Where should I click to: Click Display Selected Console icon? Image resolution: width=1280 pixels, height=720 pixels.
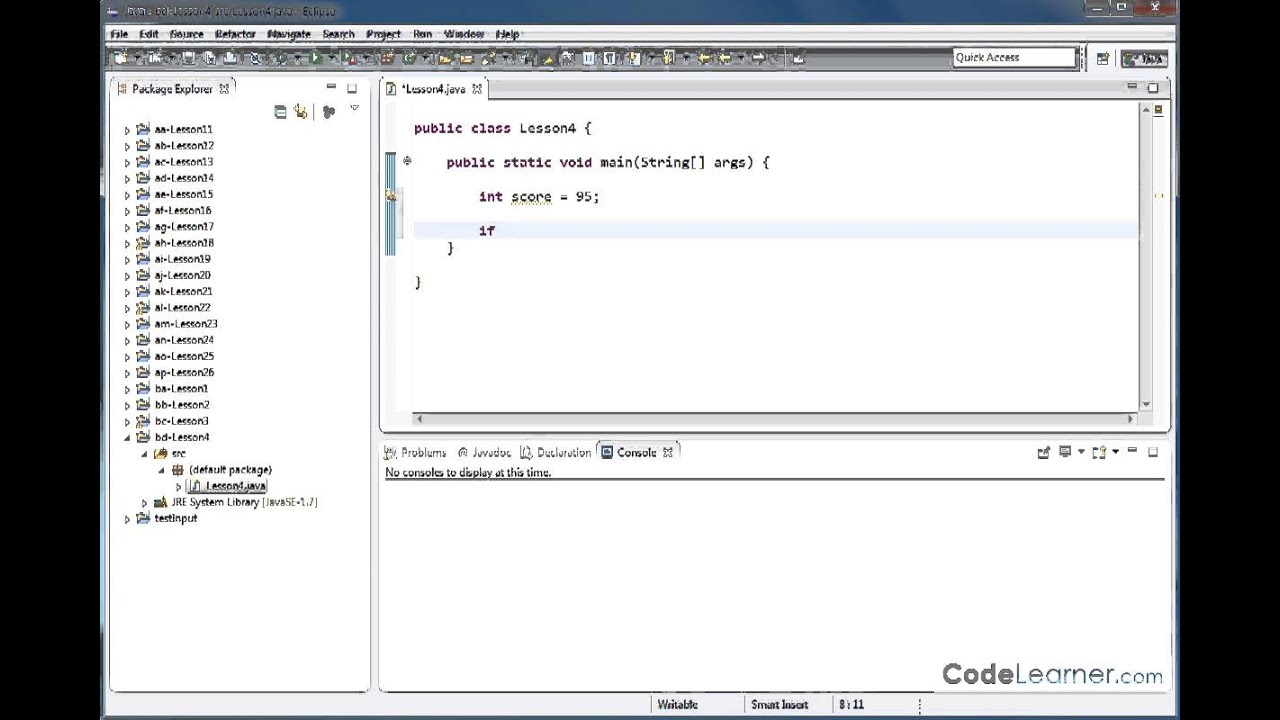[x=1065, y=452]
